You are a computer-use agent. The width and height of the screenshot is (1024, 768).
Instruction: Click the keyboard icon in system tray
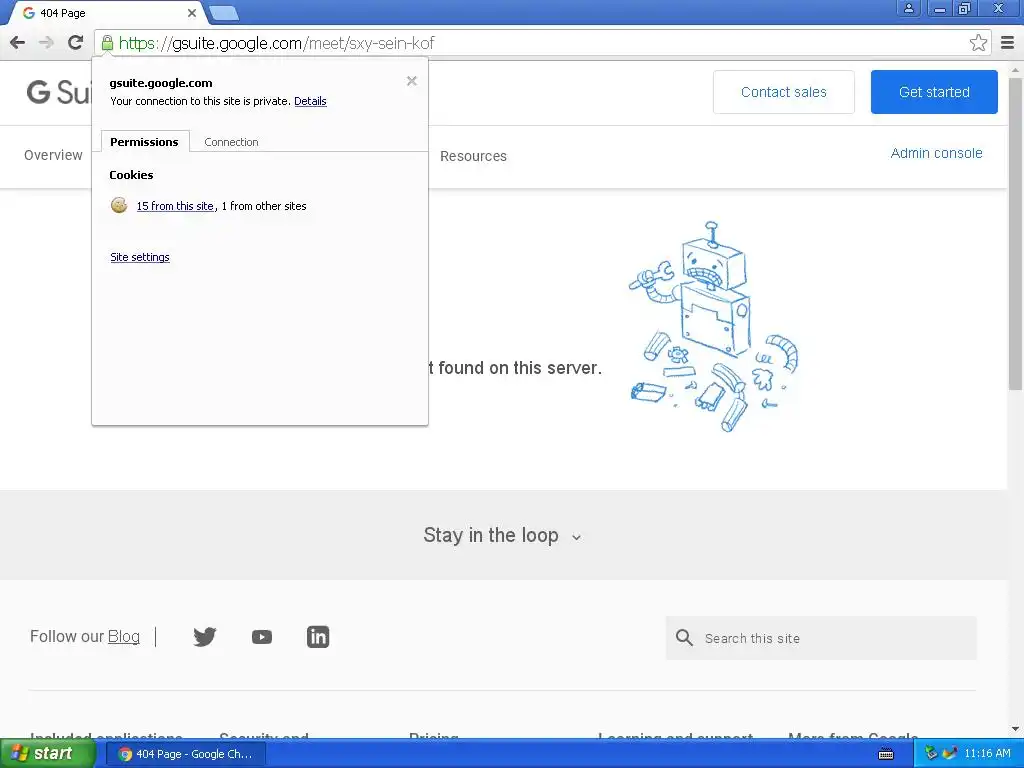pyautogui.click(x=886, y=754)
